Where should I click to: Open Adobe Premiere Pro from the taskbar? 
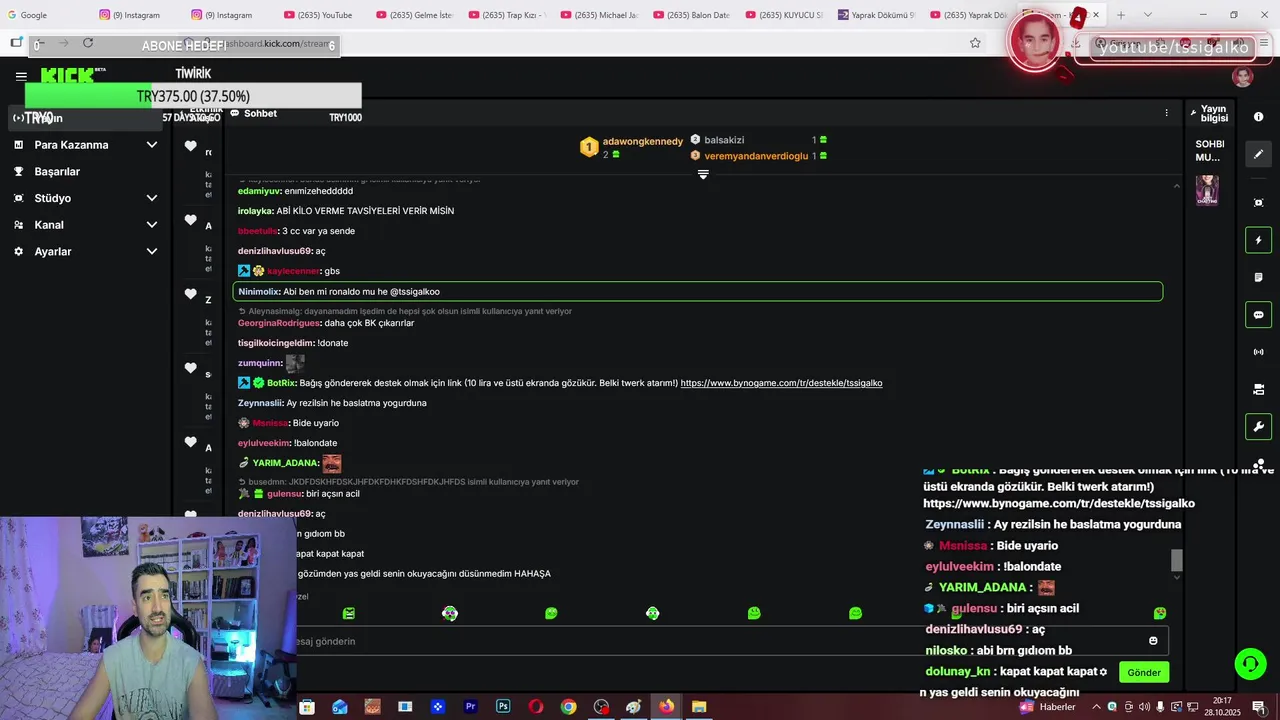tap(470, 707)
